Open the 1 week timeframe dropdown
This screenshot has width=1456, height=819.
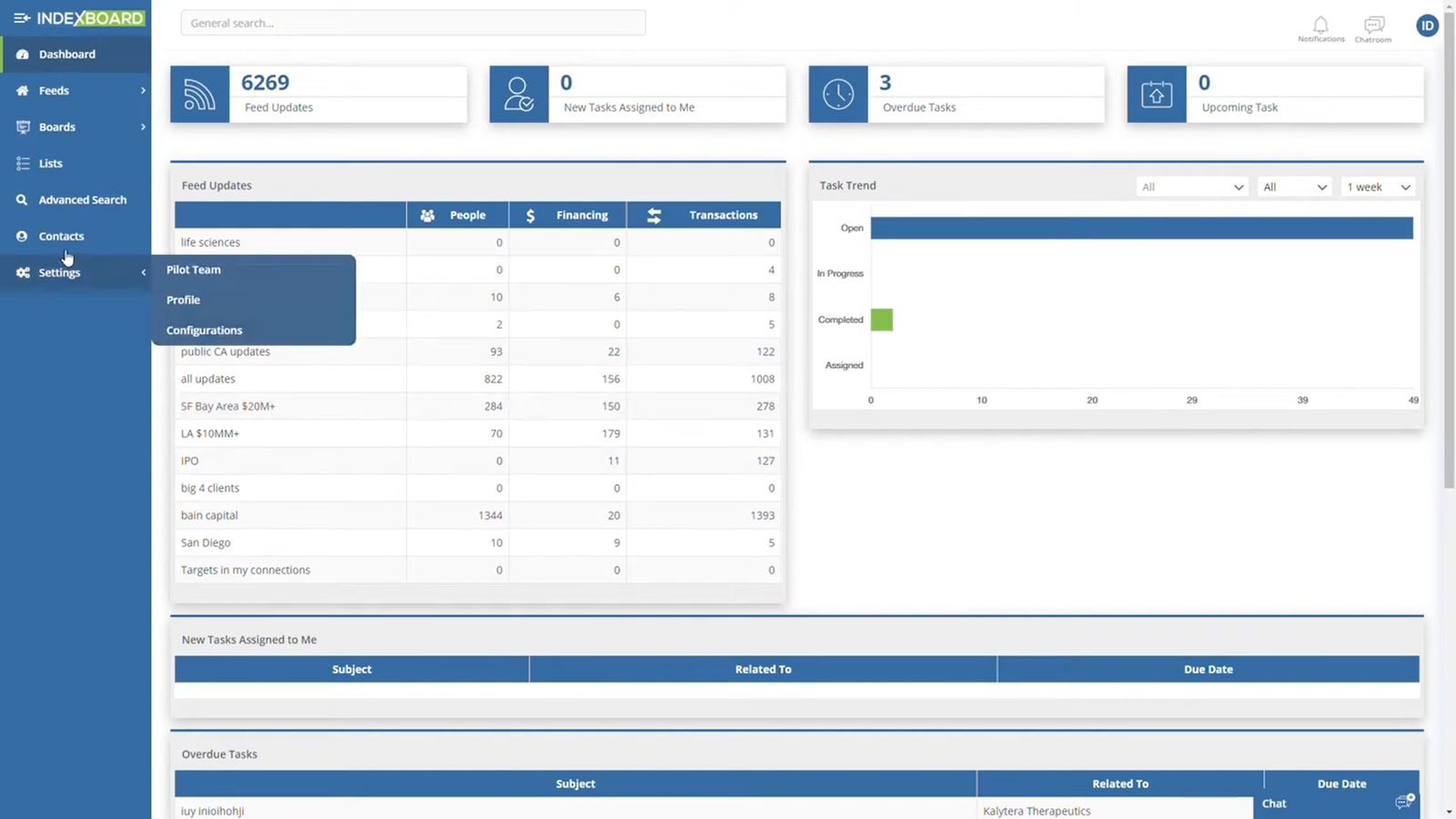coord(1378,187)
